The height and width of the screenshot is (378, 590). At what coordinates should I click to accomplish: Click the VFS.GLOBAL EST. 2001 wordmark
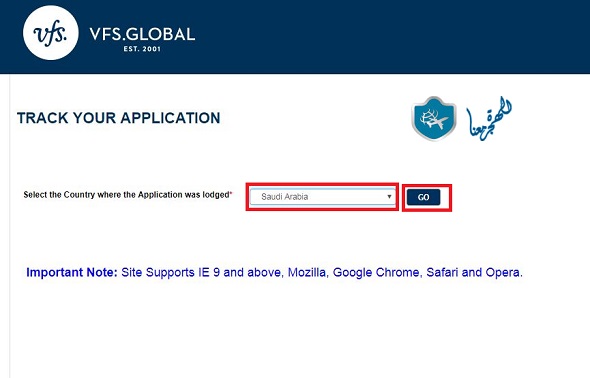(142, 39)
